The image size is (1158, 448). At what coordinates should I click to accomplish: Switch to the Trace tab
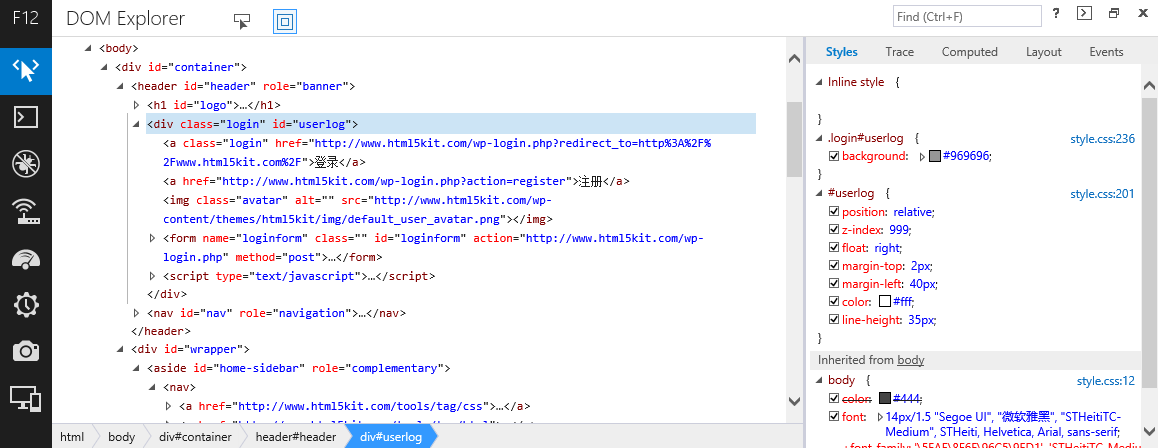click(x=900, y=52)
